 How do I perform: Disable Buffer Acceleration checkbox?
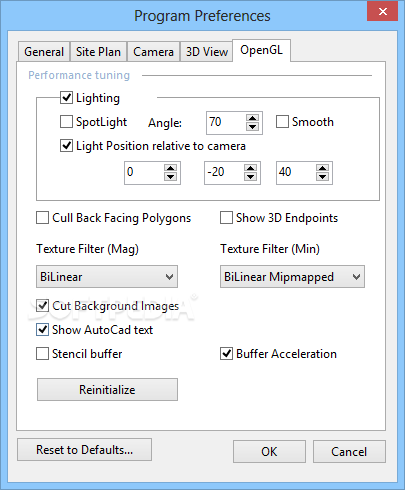(x=226, y=354)
